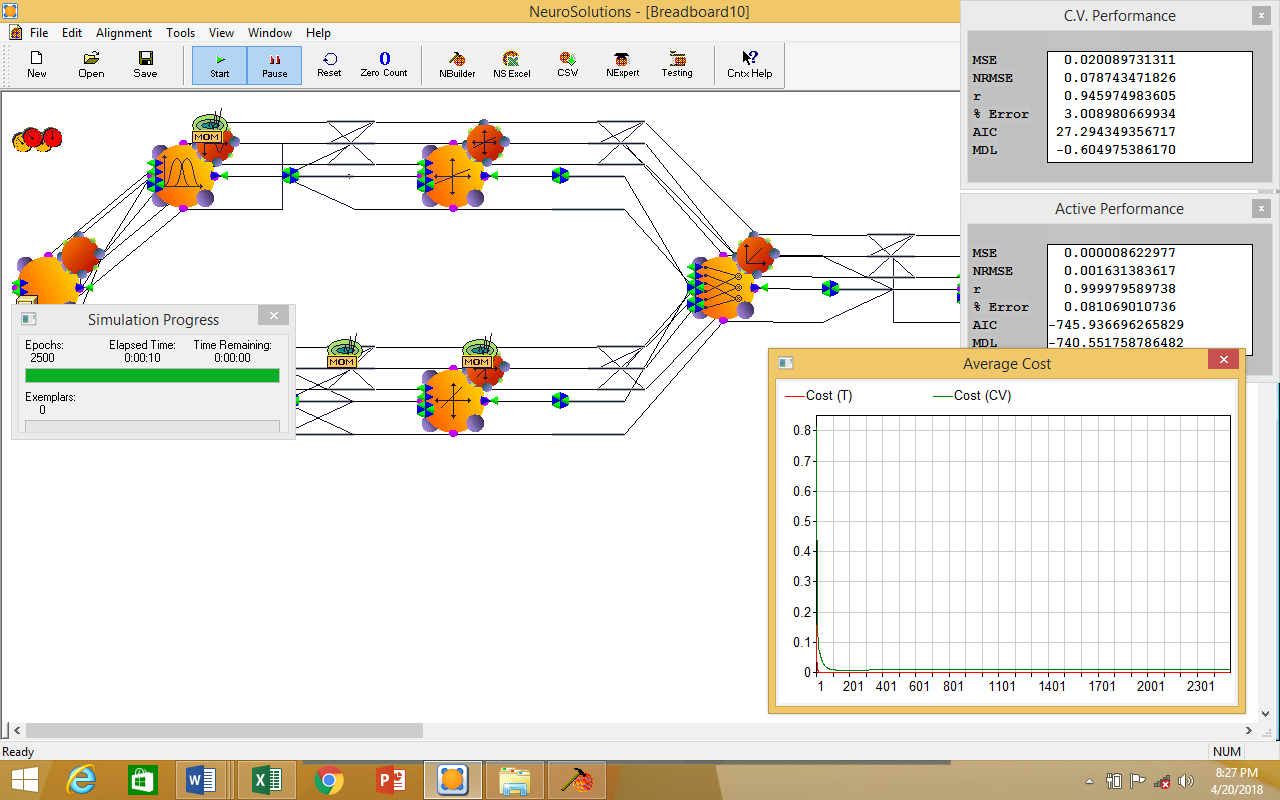The height and width of the screenshot is (800, 1280).
Task: Create a New breadboard from toolbar
Action: [37, 65]
